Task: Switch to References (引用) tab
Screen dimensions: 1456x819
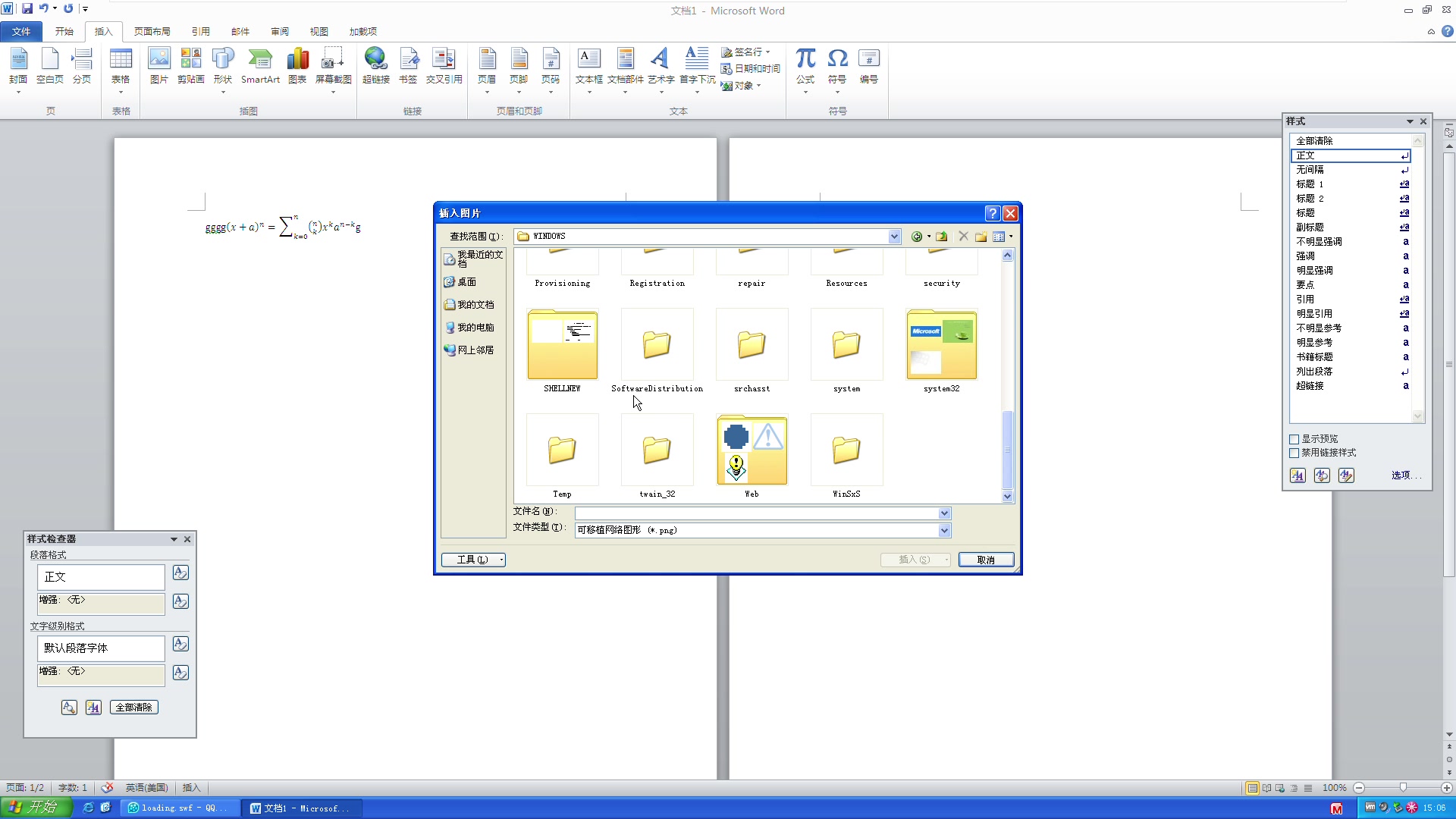Action: [x=201, y=31]
